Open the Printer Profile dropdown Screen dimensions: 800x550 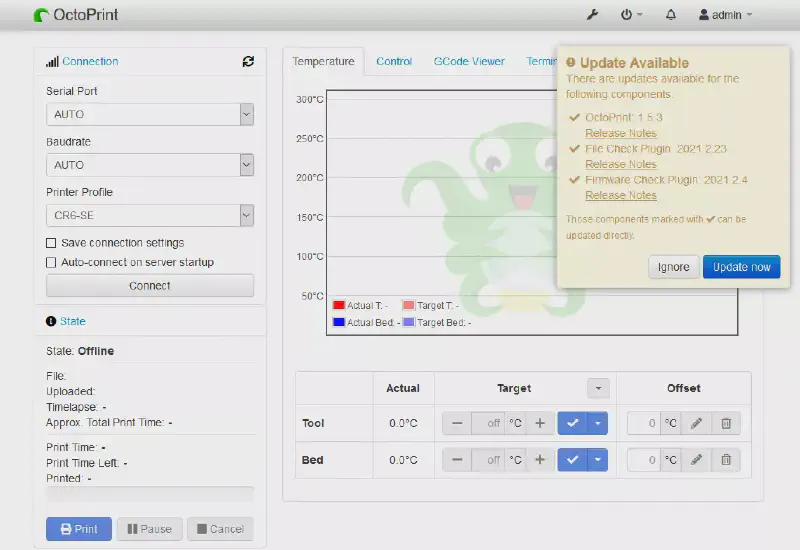[x=150, y=215]
